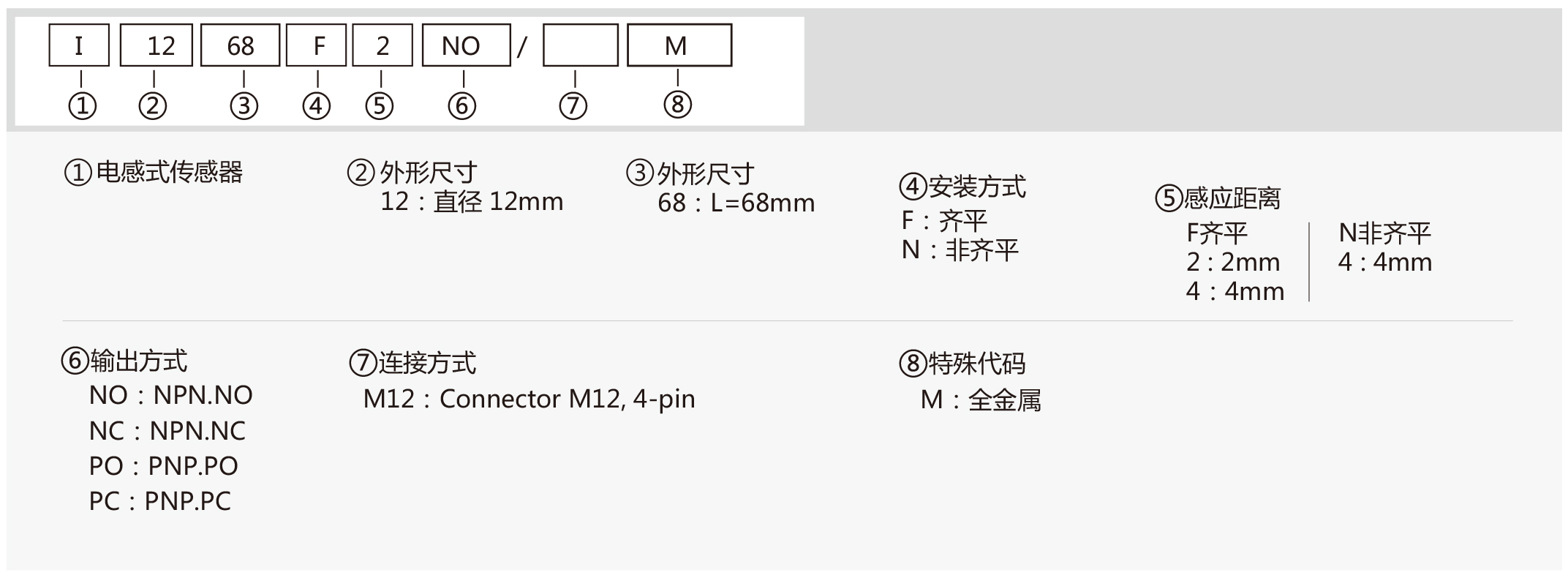Click the empty connection type box
The image size is (1568, 578).
(581, 45)
